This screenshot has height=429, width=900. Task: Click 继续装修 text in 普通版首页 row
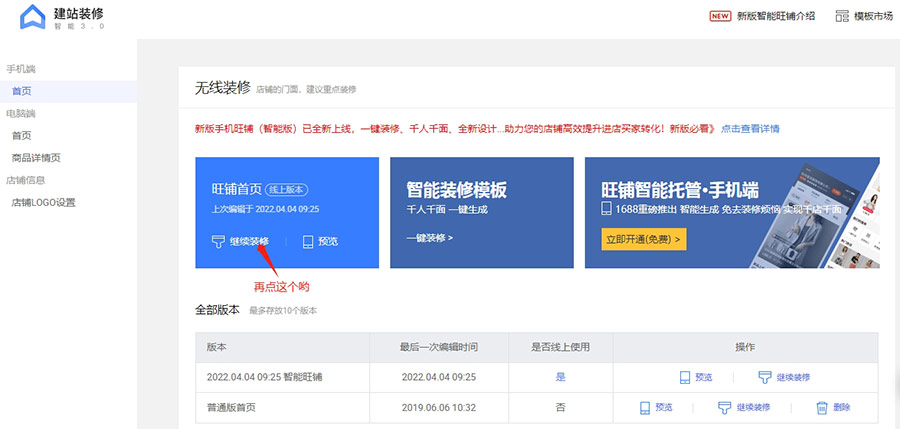pos(754,408)
